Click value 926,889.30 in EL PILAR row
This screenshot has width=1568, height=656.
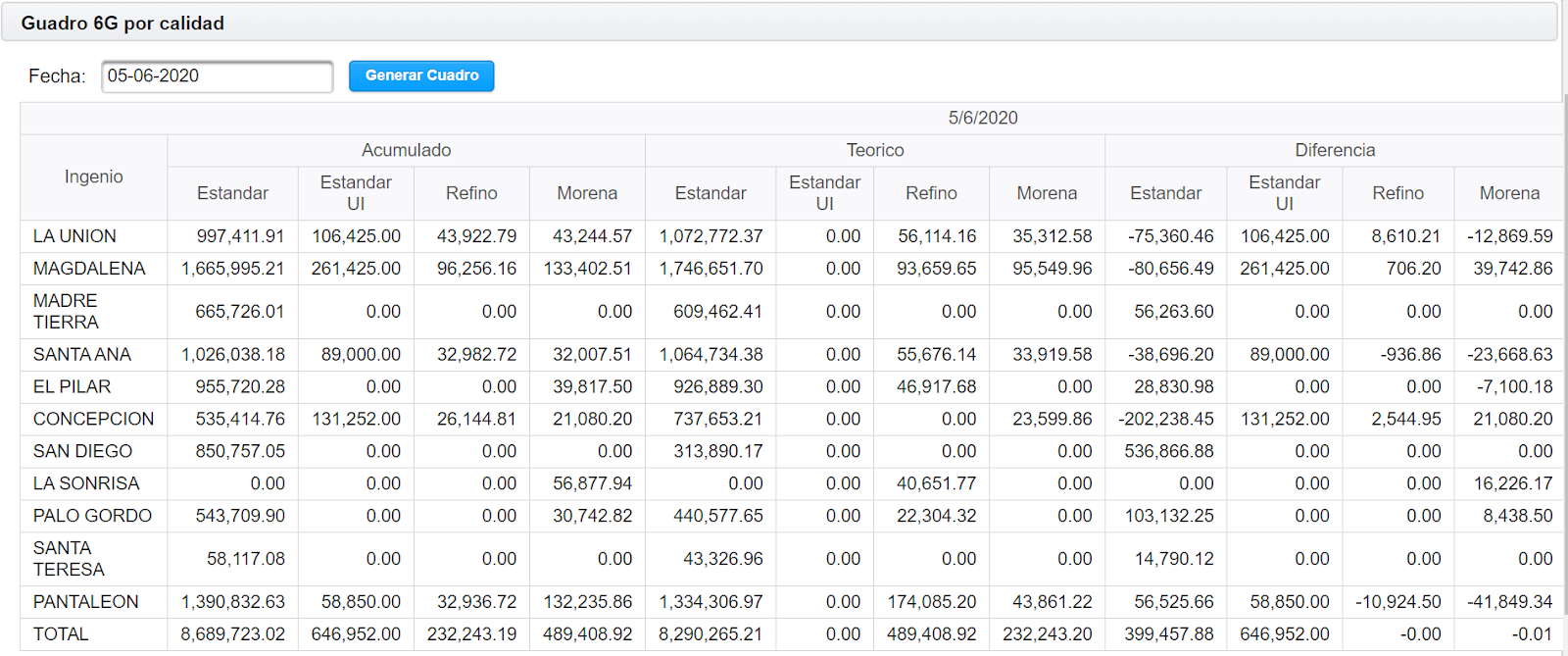[x=718, y=387]
